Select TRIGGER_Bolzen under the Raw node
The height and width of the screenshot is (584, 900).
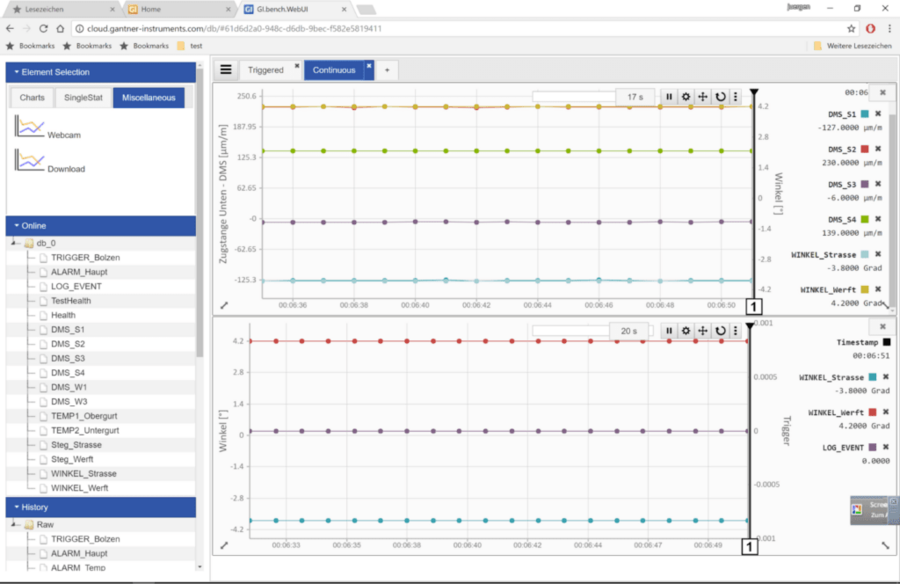(x=86, y=539)
